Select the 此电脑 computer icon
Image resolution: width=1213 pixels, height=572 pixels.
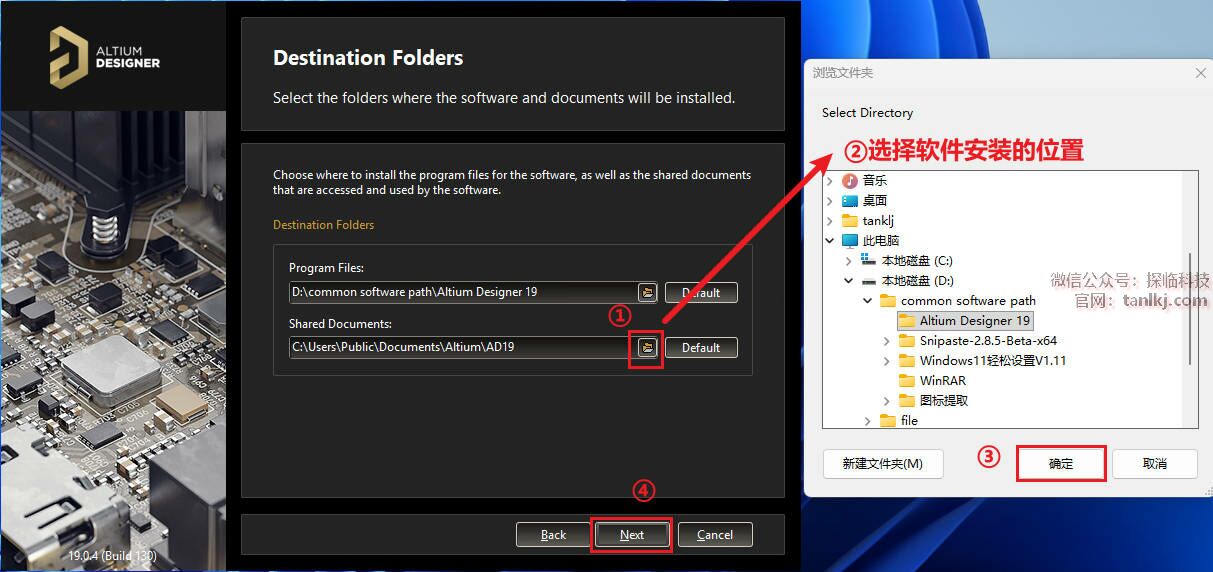tap(850, 241)
